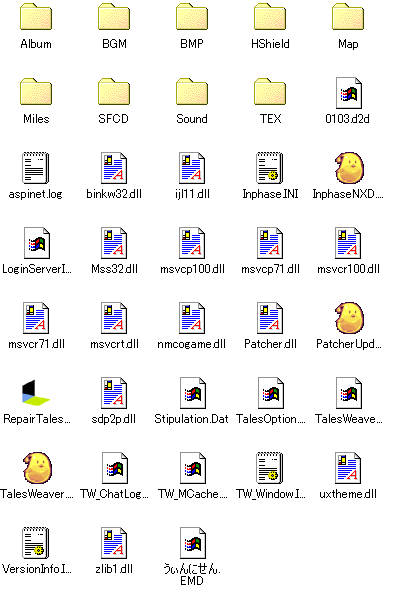Viewport: 394px width, 598px height.
Task: Click the 'zlib1.dll' file name
Action: click(114, 569)
